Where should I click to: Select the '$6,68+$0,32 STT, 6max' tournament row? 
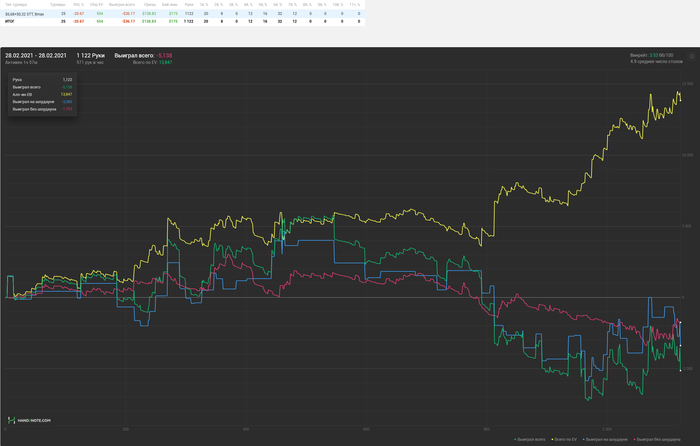coord(183,14)
